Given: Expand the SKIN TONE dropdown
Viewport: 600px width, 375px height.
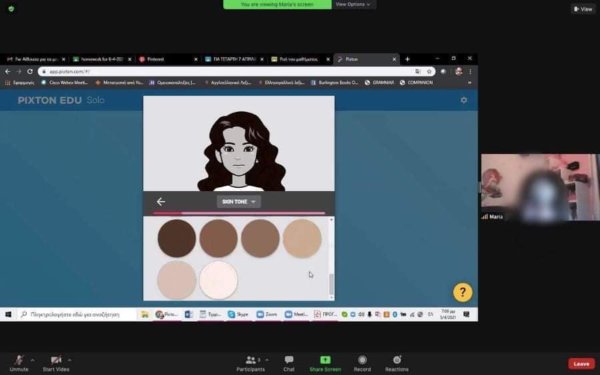Looking at the screenshot, I should pyautogui.click(x=239, y=202).
